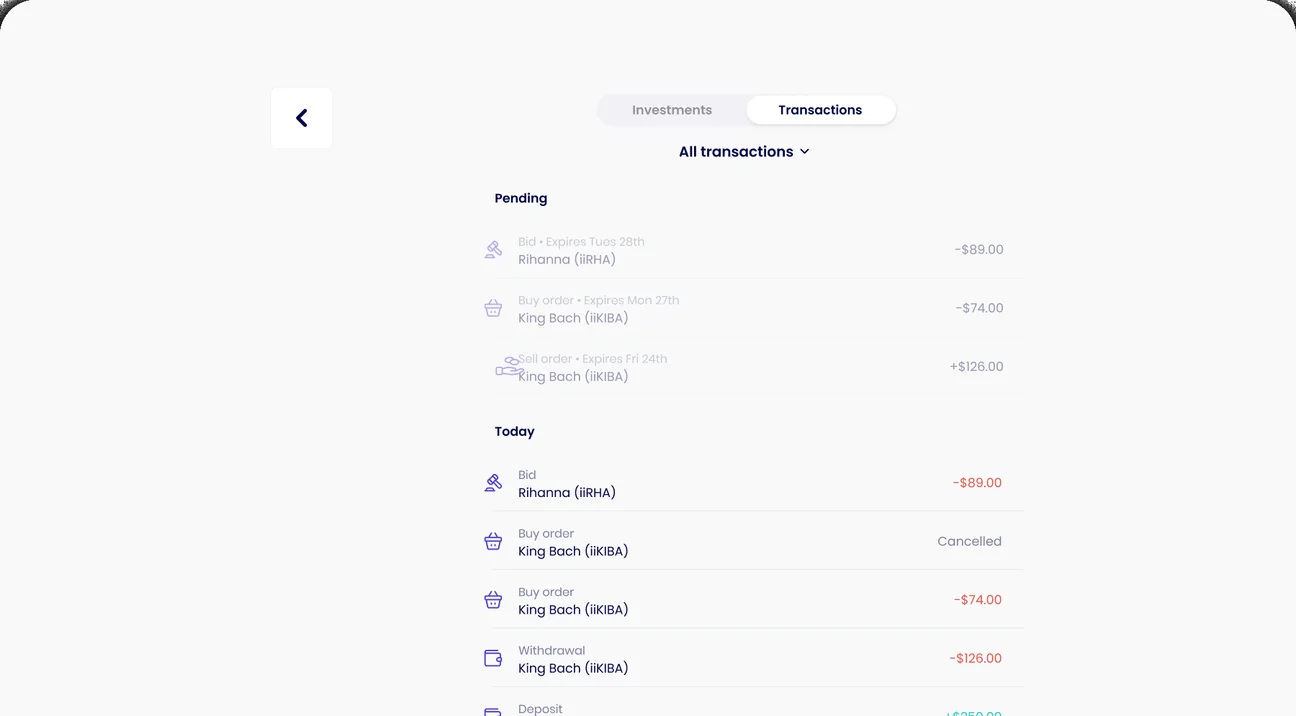Open pending buy order expiring Mon 27th
Viewport: 1296px width, 716px height.
point(754,308)
